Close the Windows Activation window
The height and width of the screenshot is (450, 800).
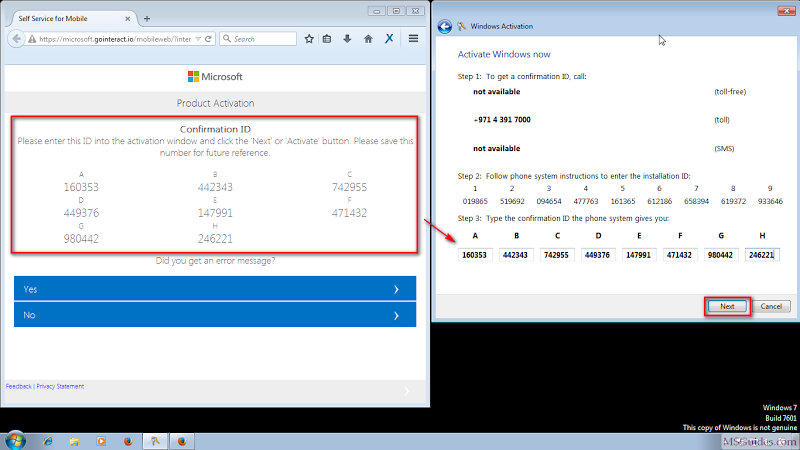pyautogui.click(x=786, y=11)
